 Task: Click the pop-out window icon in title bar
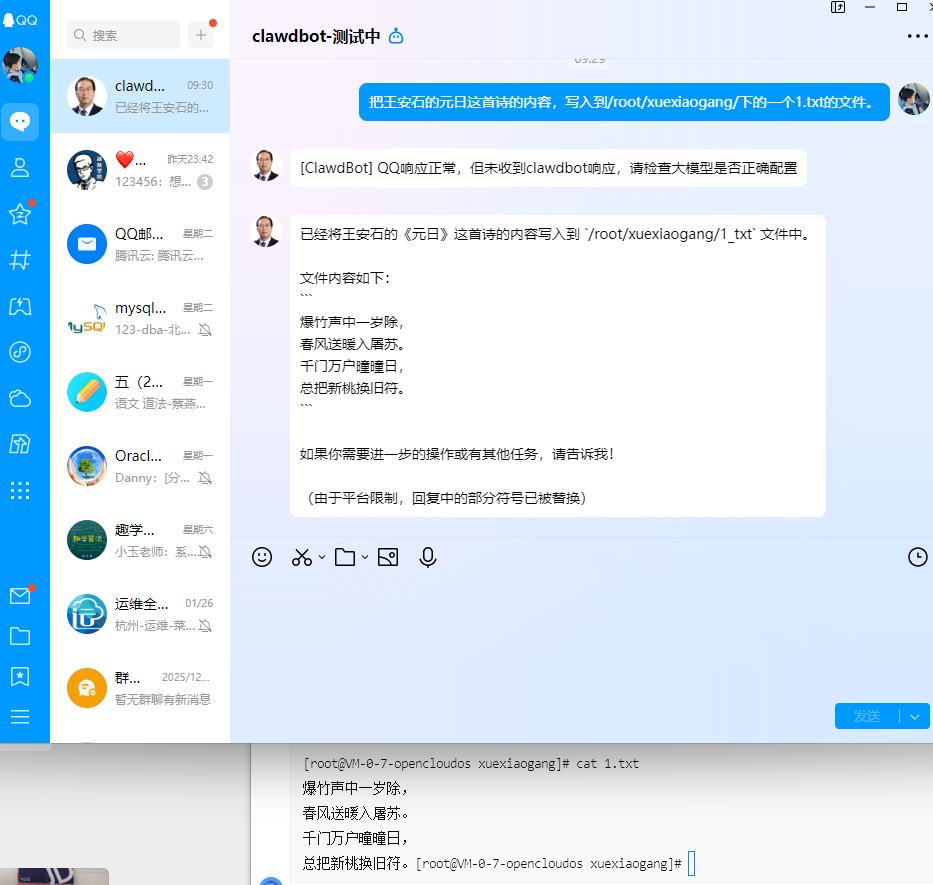click(x=838, y=7)
